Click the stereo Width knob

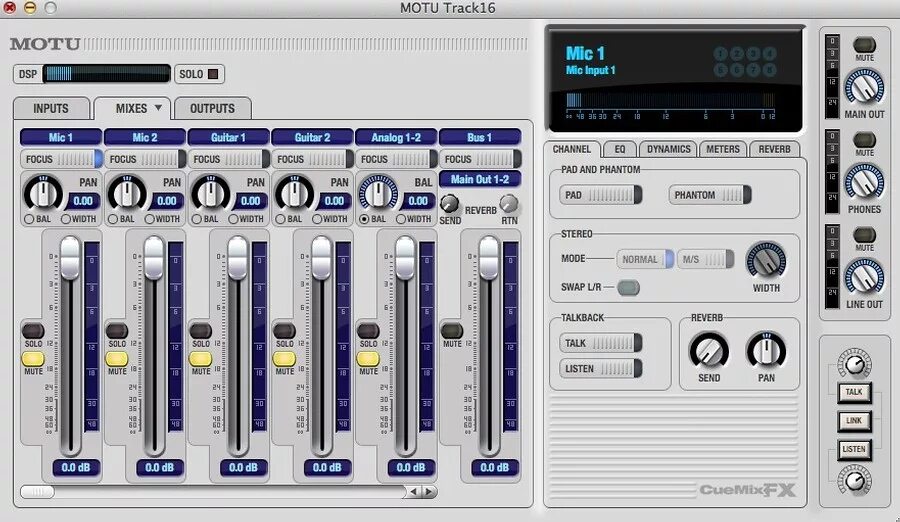766,261
